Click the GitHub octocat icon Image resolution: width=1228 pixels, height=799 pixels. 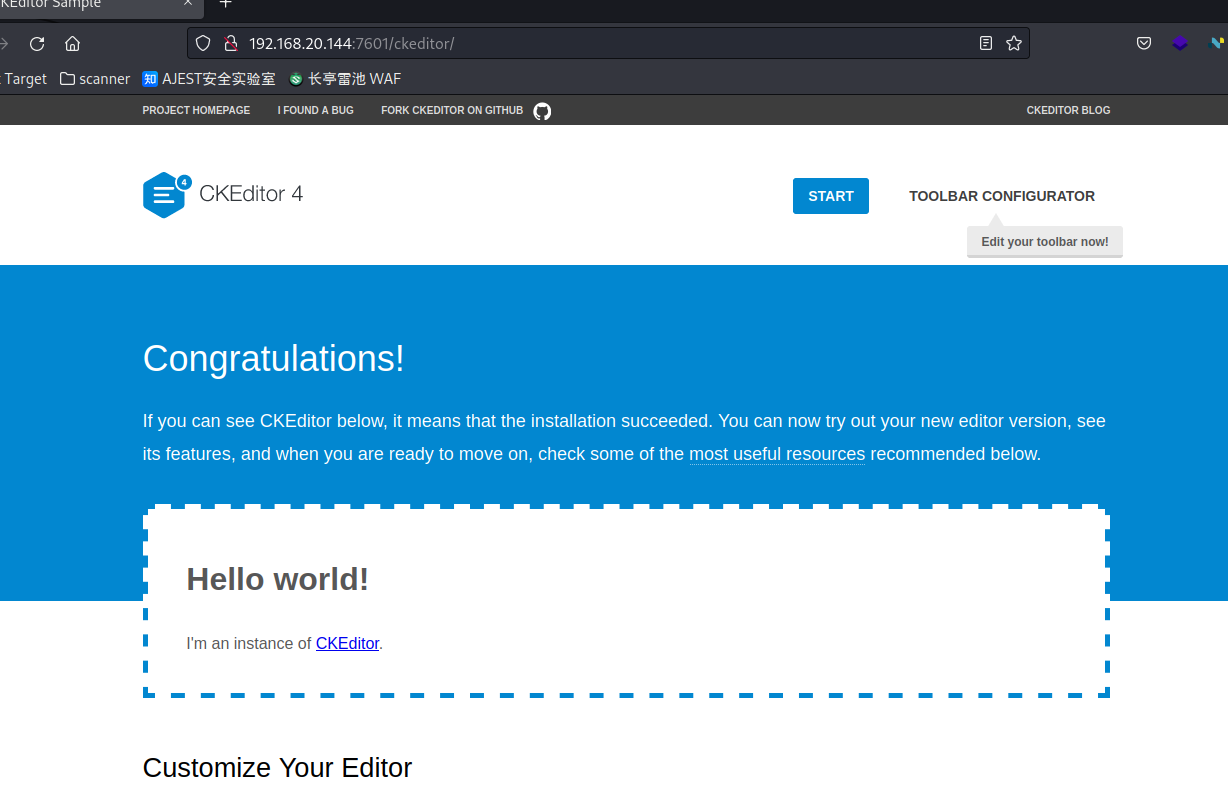[542, 110]
